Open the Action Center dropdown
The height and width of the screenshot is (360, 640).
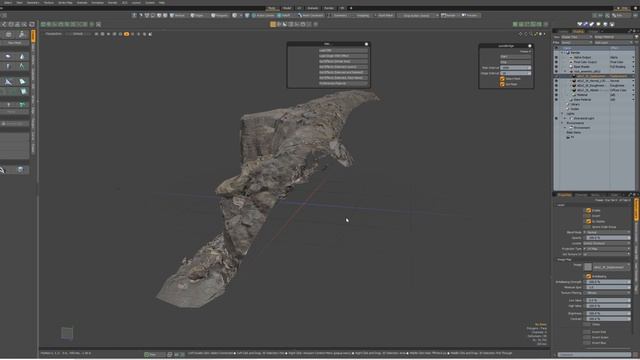click(x=264, y=16)
